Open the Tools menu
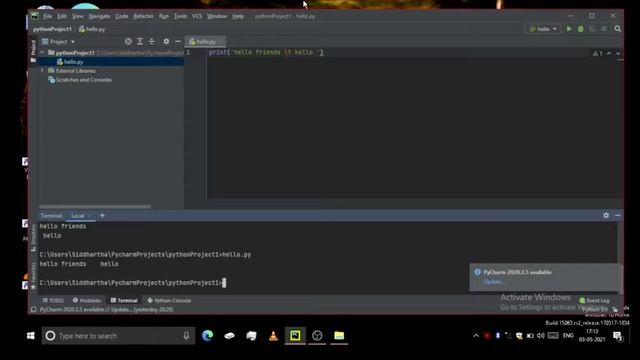 click(x=180, y=16)
